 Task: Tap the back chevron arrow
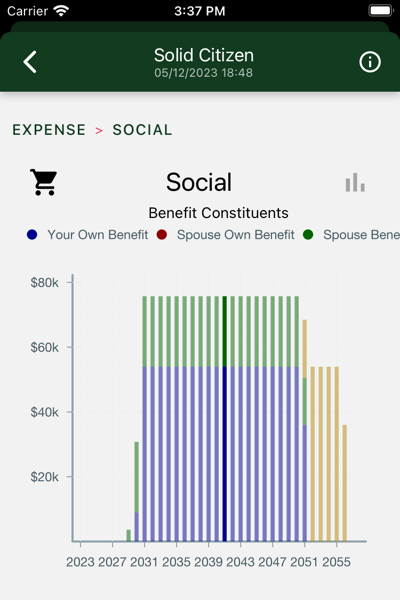point(30,62)
